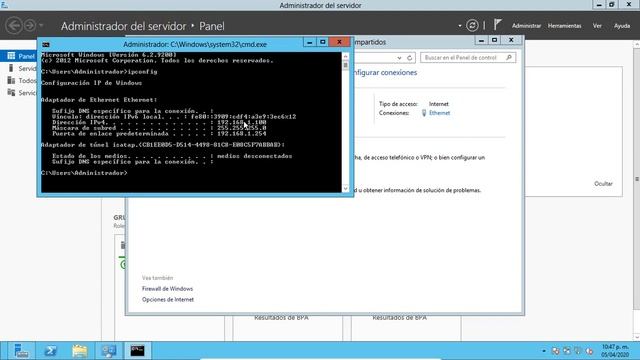The image size is (640, 360).
Task: Maximize the network sharing center window
Action: coord(494,40)
